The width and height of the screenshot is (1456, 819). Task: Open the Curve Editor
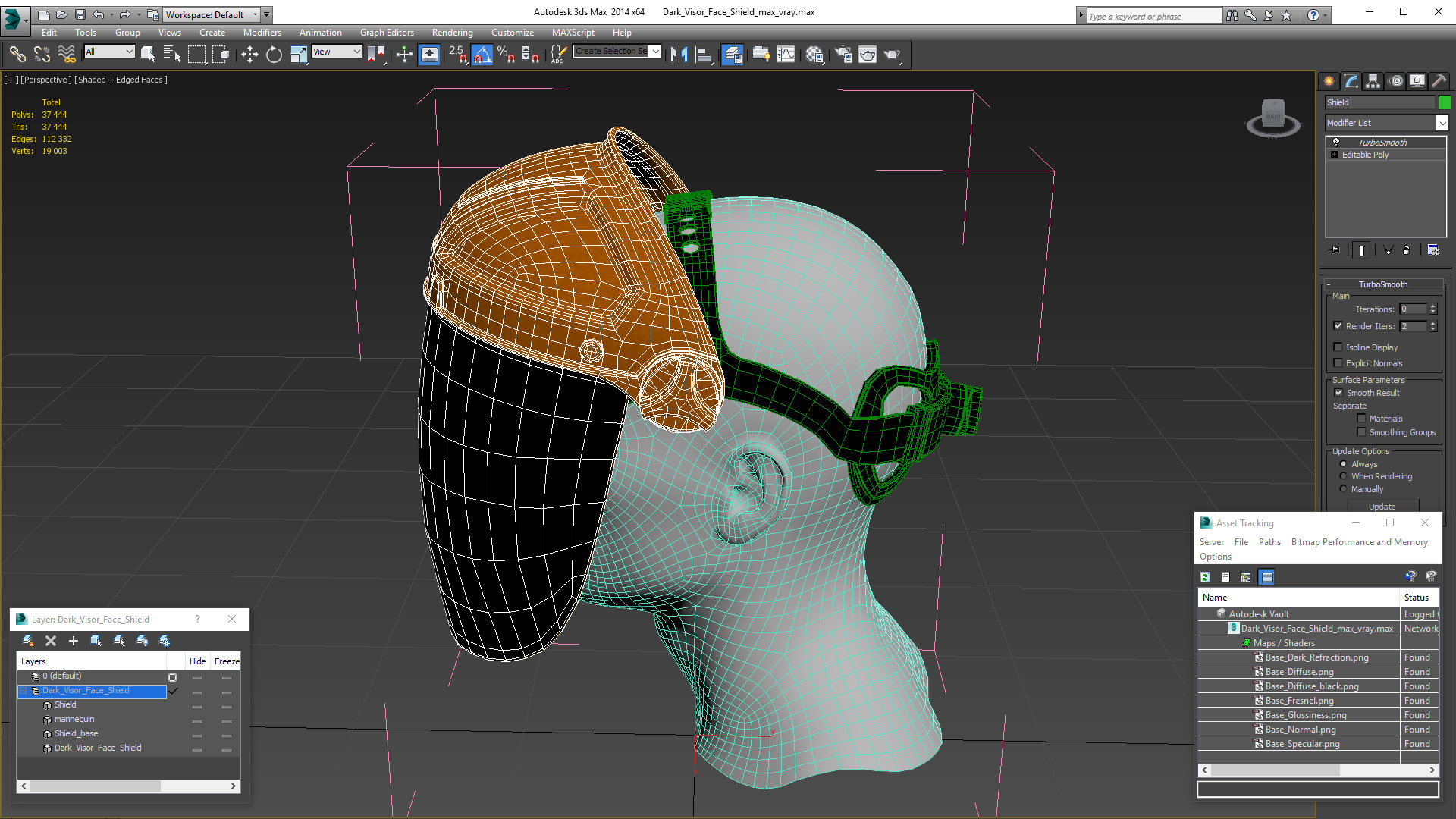(786, 54)
